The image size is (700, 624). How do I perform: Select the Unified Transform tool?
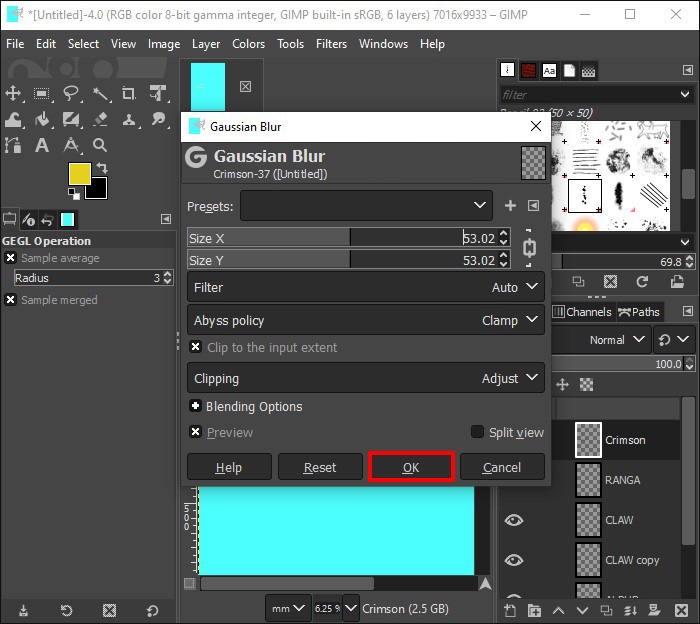coord(158,93)
